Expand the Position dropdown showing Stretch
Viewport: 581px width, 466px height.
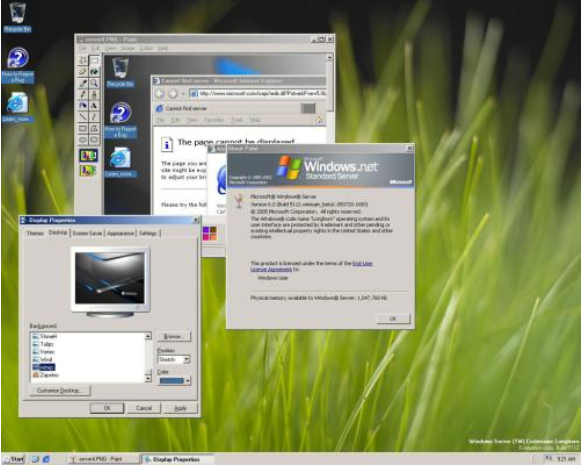point(174,360)
